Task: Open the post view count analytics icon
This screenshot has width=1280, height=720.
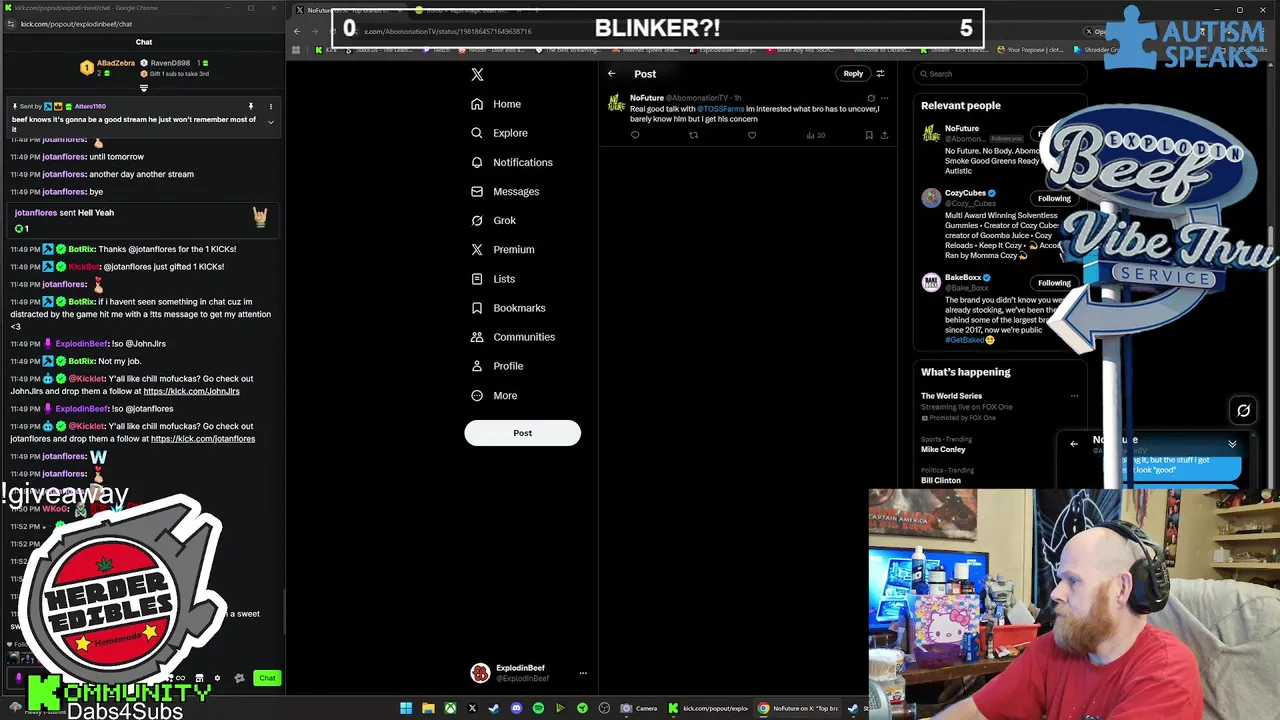Action: point(815,135)
